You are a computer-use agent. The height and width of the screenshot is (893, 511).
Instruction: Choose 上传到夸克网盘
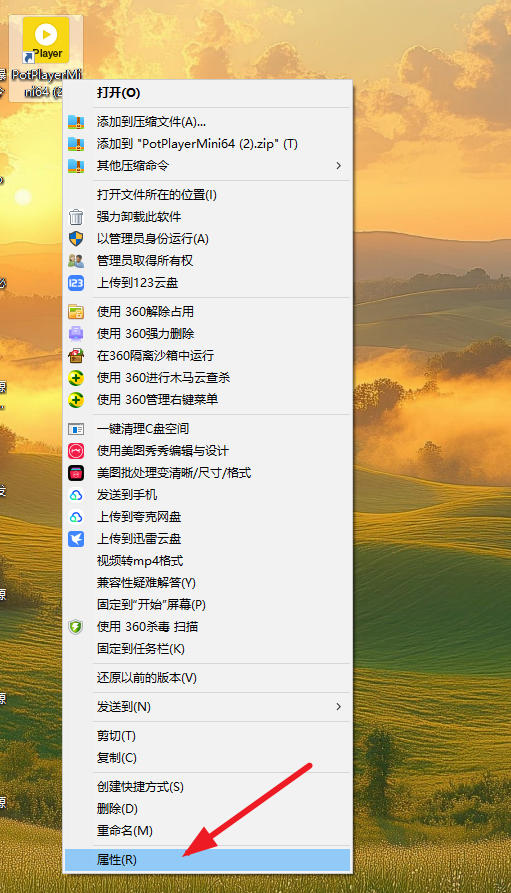pyautogui.click(x=207, y=517)
